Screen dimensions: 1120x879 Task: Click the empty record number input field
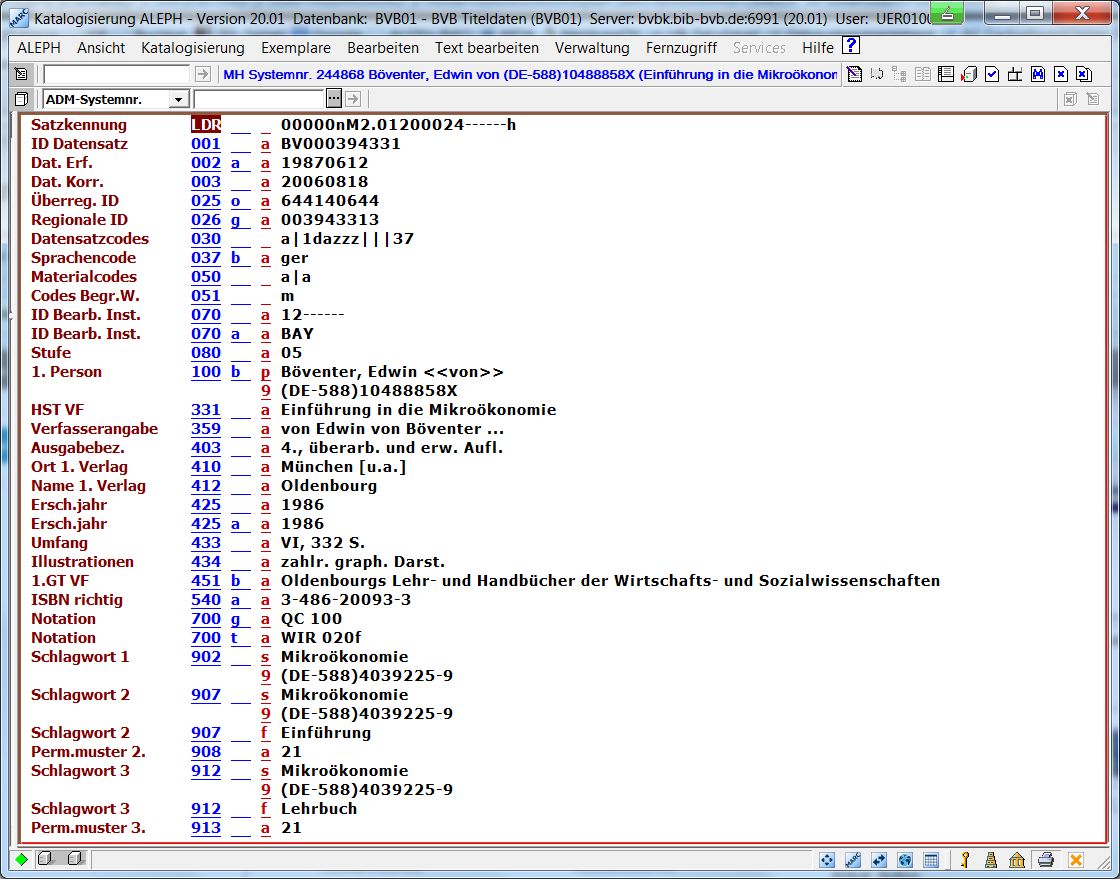116,74
